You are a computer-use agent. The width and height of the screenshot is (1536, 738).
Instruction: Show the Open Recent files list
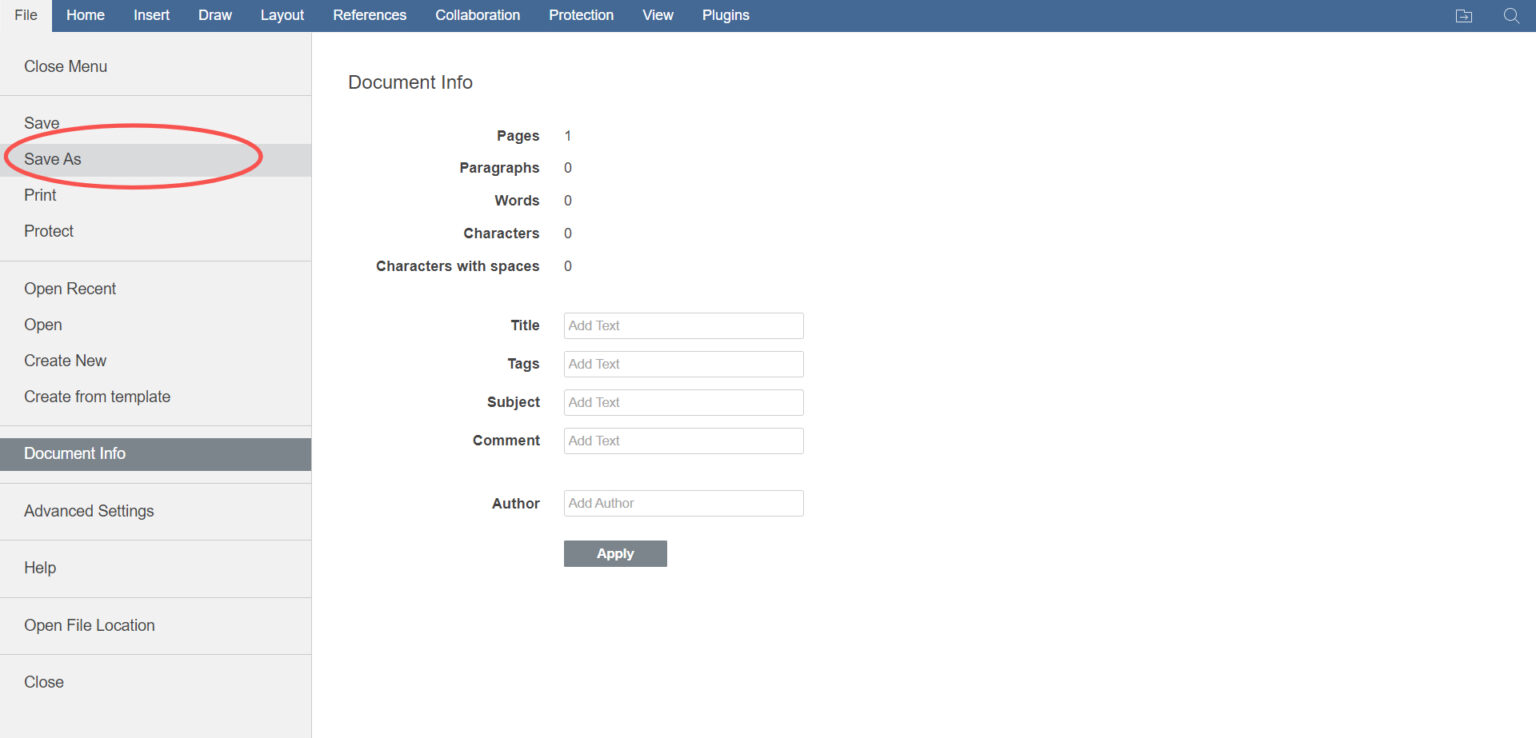point(70,289)
